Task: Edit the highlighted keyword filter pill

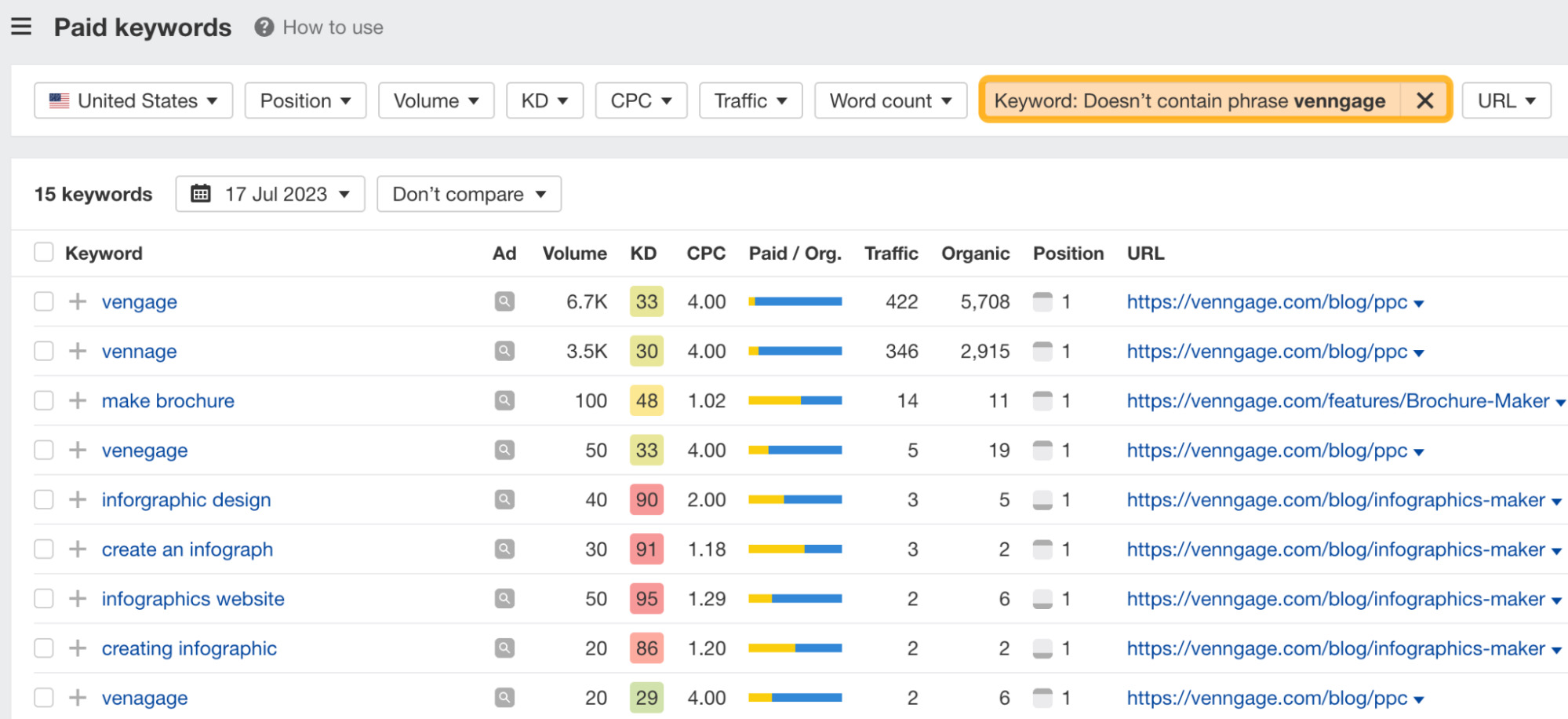Action: [1192, 100]
